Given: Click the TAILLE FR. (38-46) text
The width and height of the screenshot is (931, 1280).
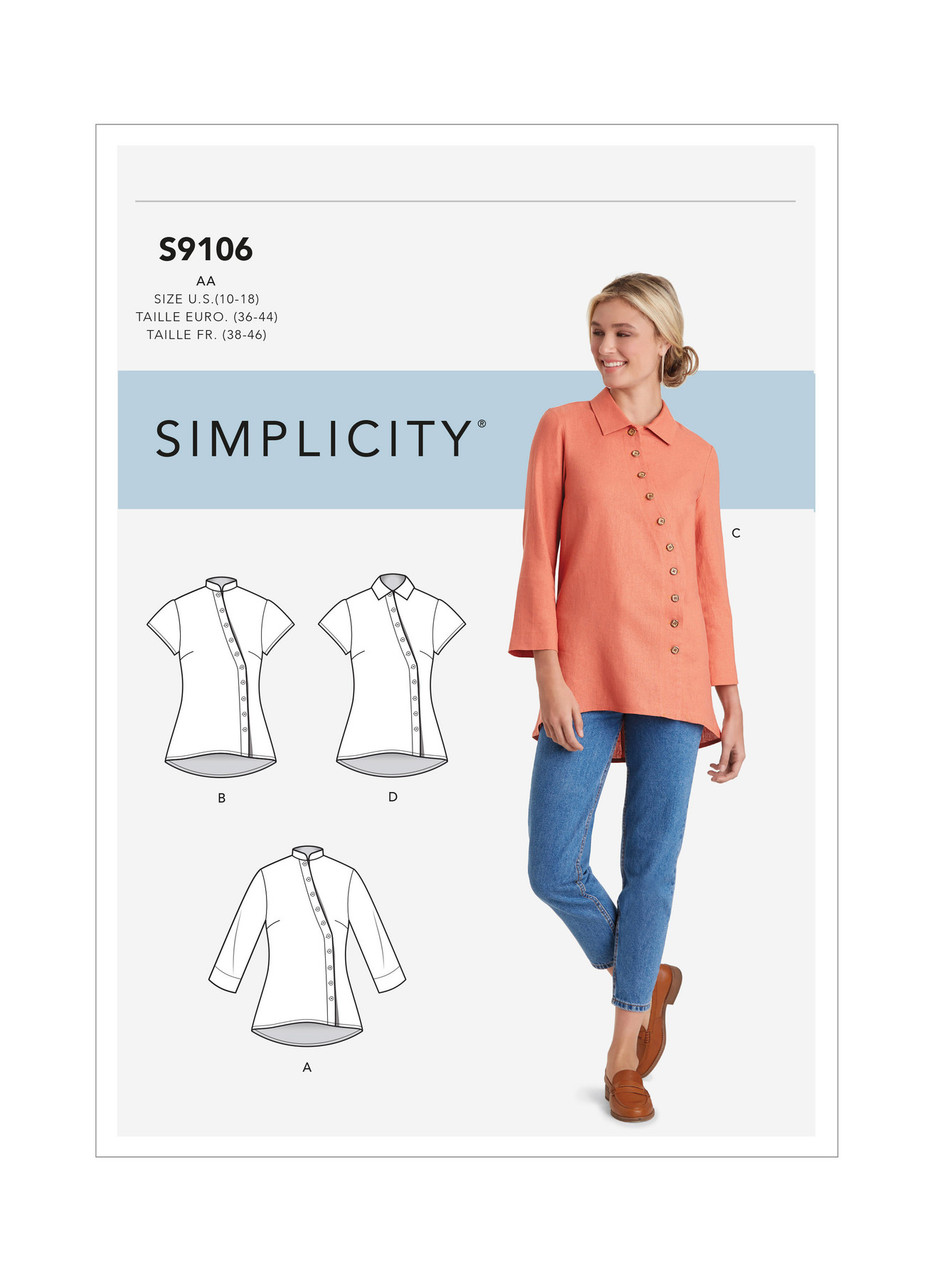Looking at the screenshot, I should coord(207,335).
